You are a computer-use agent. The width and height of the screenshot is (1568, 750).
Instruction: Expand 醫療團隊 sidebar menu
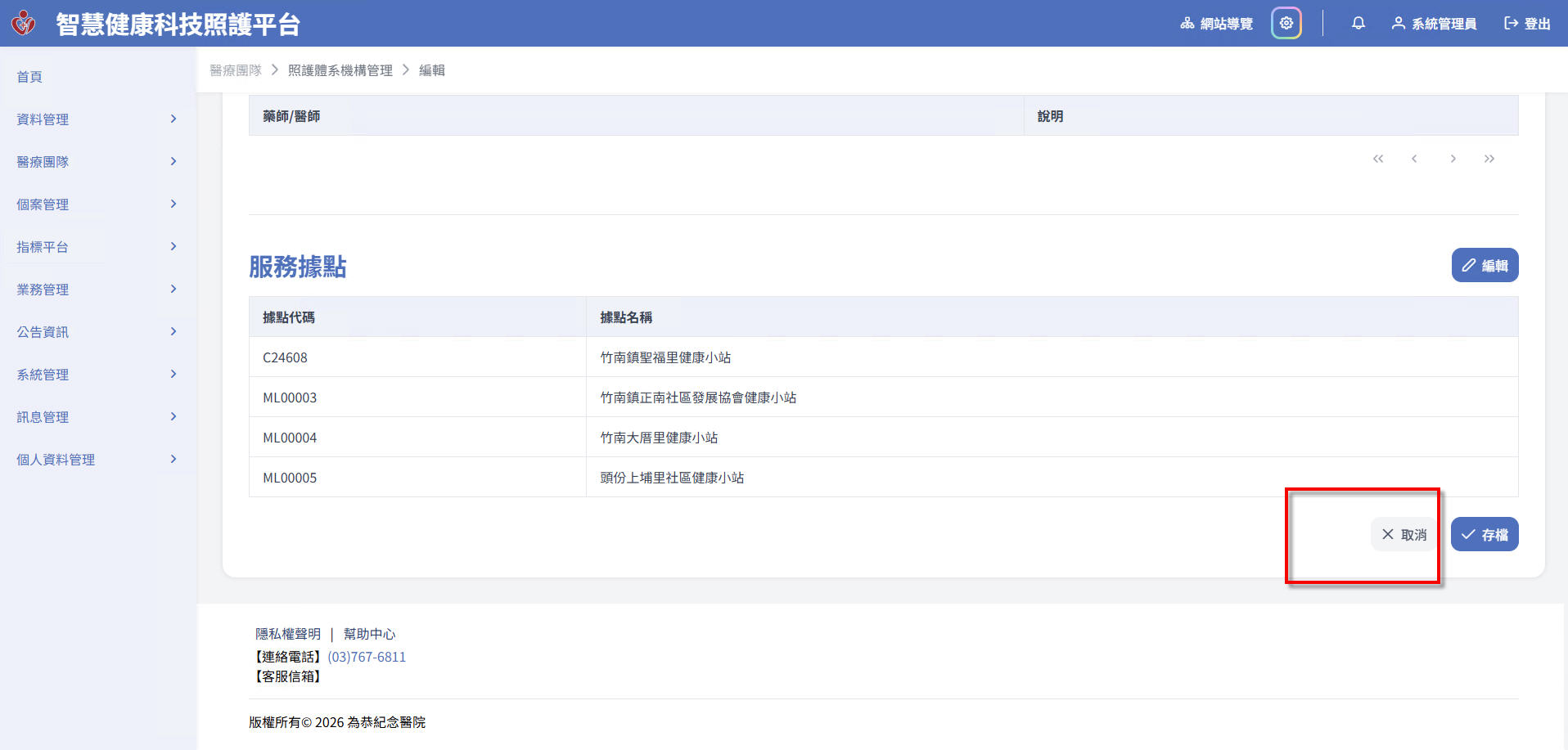tap(97, 162)
